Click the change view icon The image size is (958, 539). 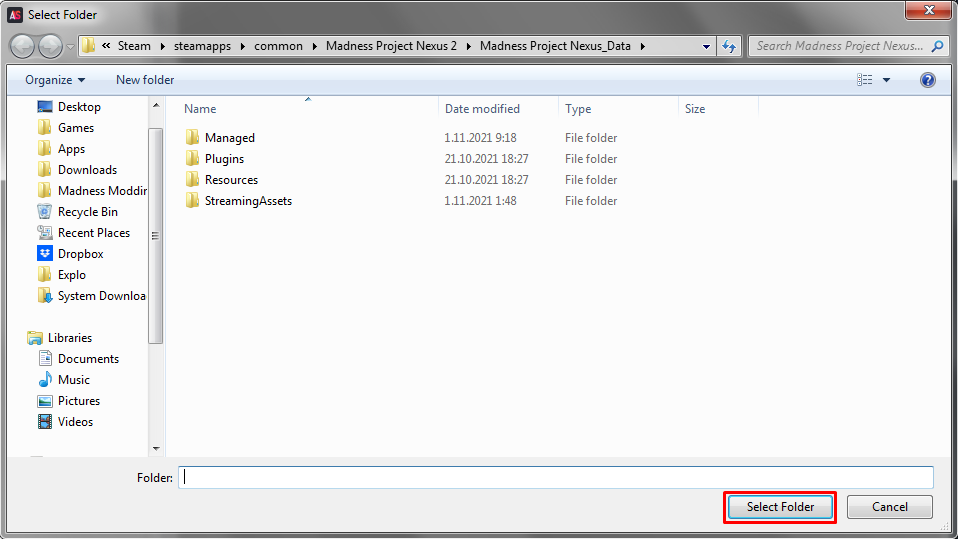click(x=865, y=80)
